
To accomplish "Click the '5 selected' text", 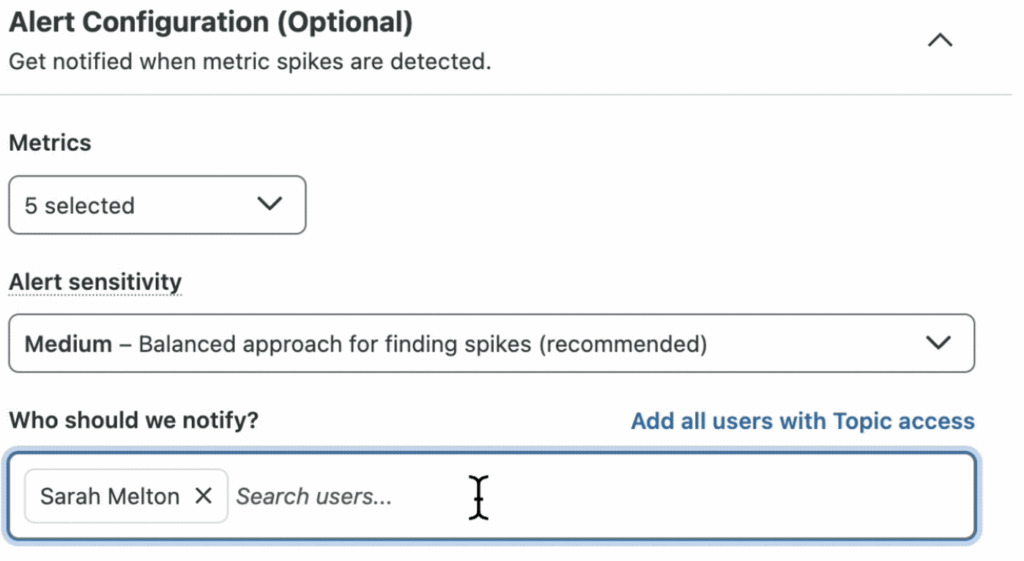I will [80, 206].
